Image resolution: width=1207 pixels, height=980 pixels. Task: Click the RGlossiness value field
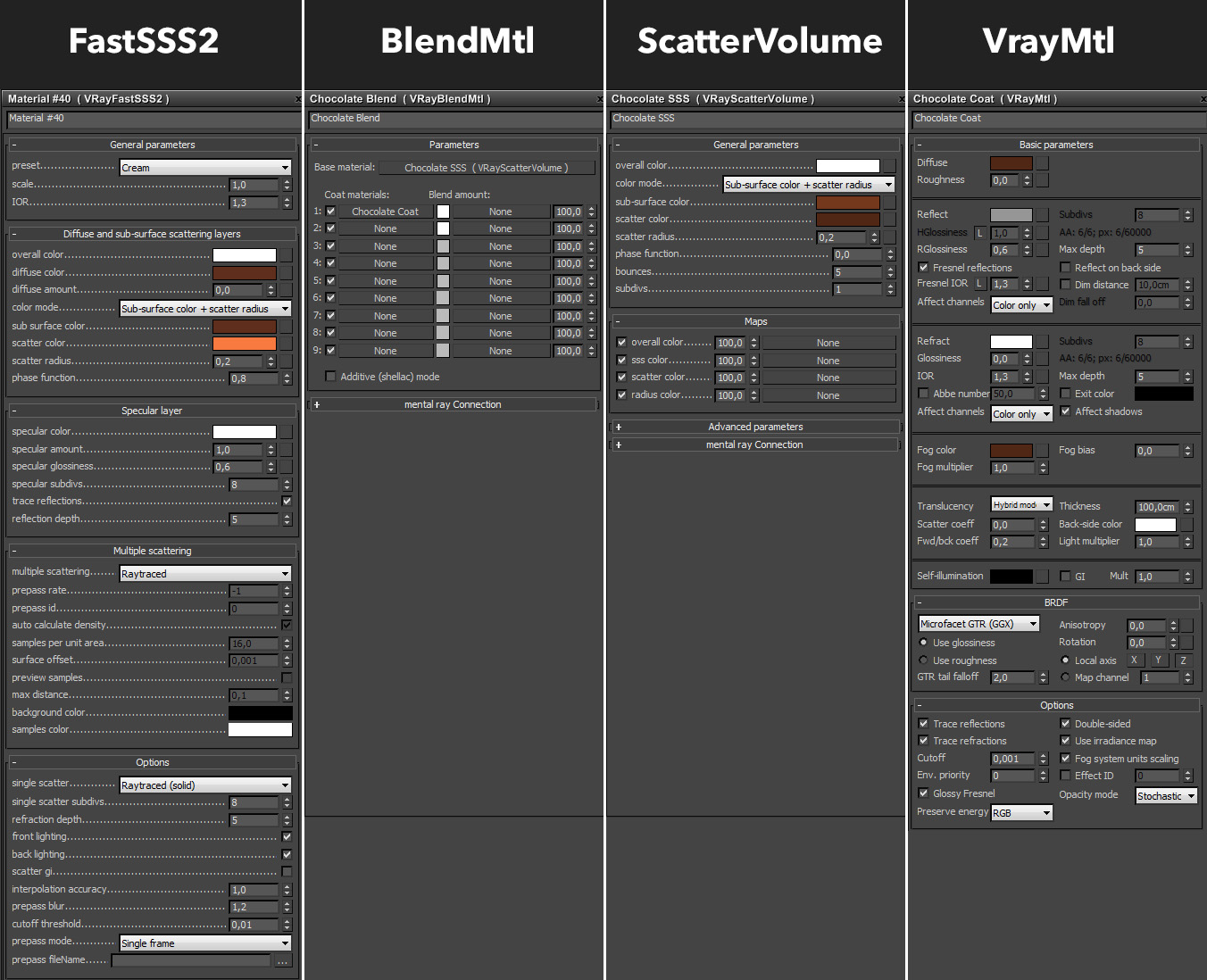tap(1006, 250)
